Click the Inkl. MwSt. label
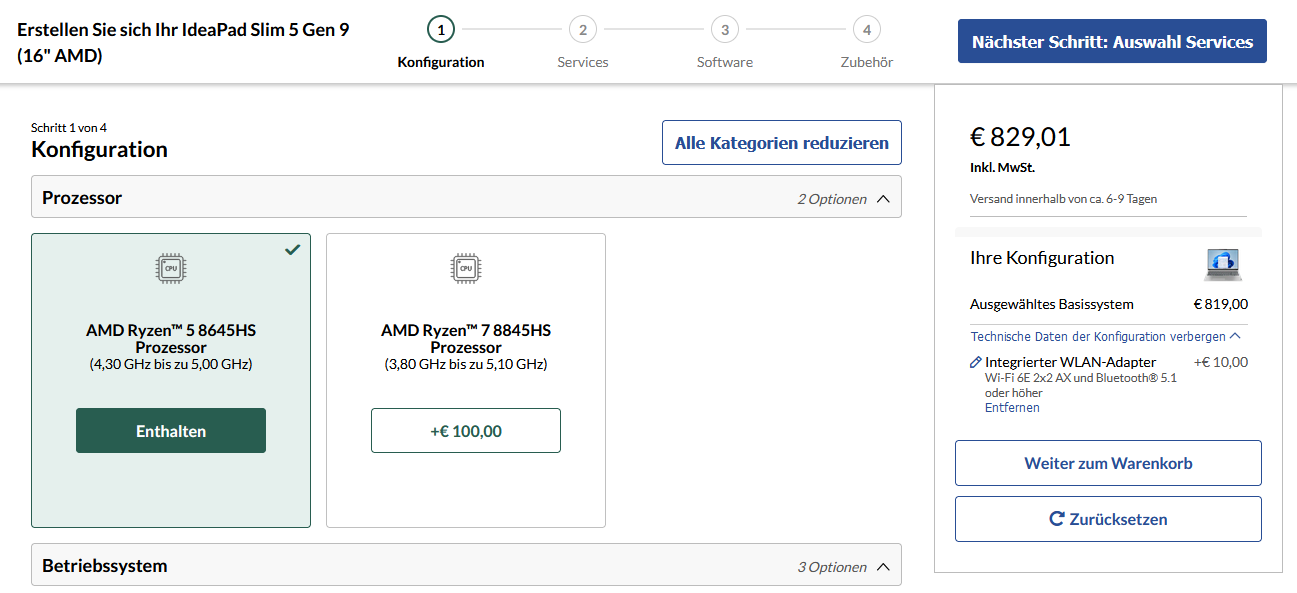1297x593 pixels. click(1002, 167)
